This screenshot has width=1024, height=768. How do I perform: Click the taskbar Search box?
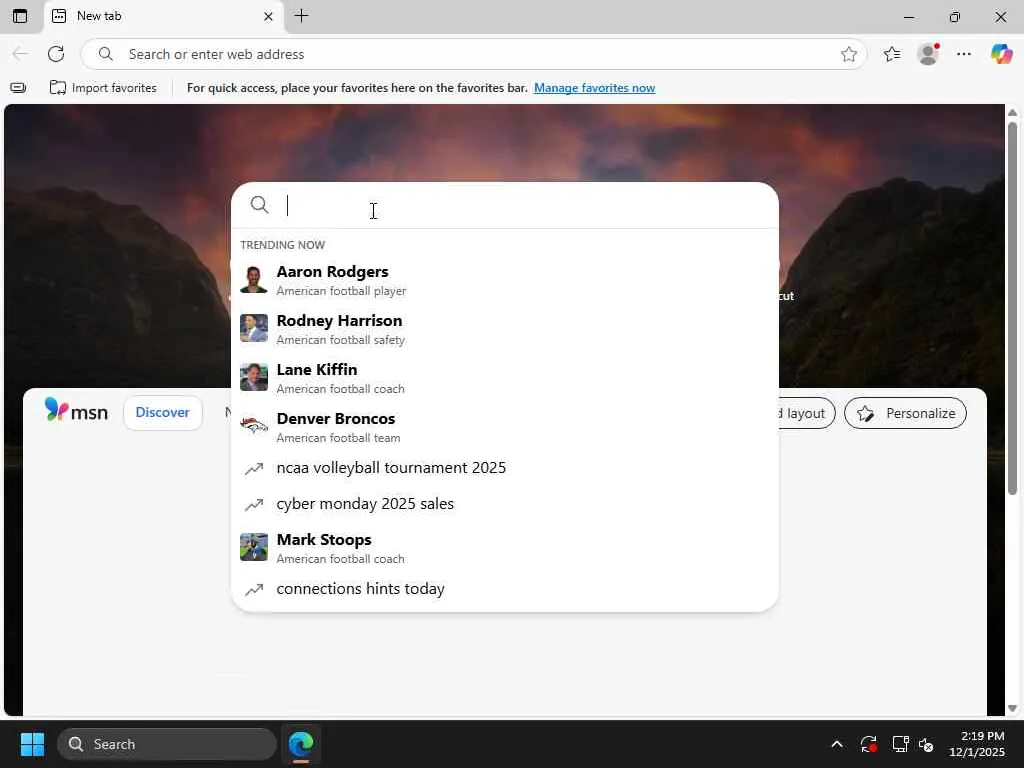(167, 744)
